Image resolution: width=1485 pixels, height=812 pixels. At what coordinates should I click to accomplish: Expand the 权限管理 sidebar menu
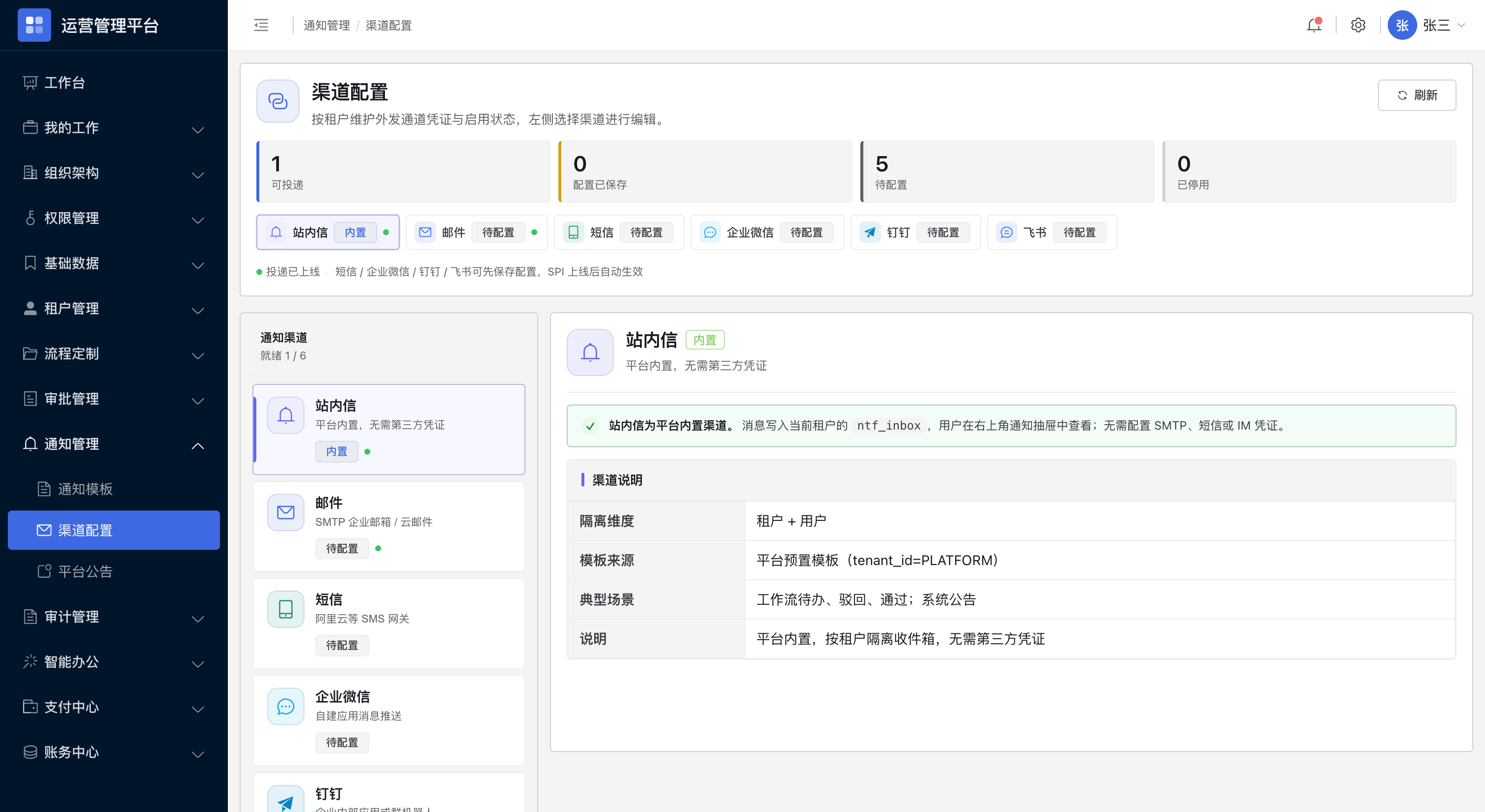pos(113,218)
